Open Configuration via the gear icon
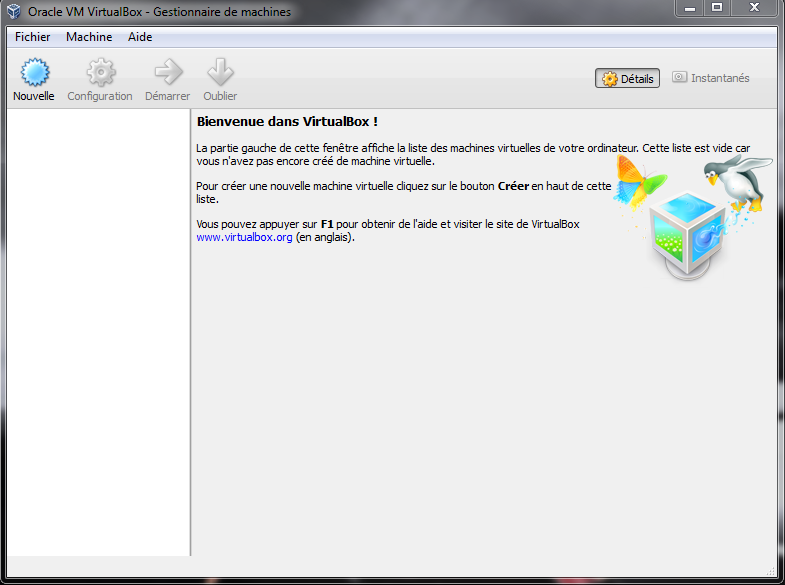 [101, 73]
